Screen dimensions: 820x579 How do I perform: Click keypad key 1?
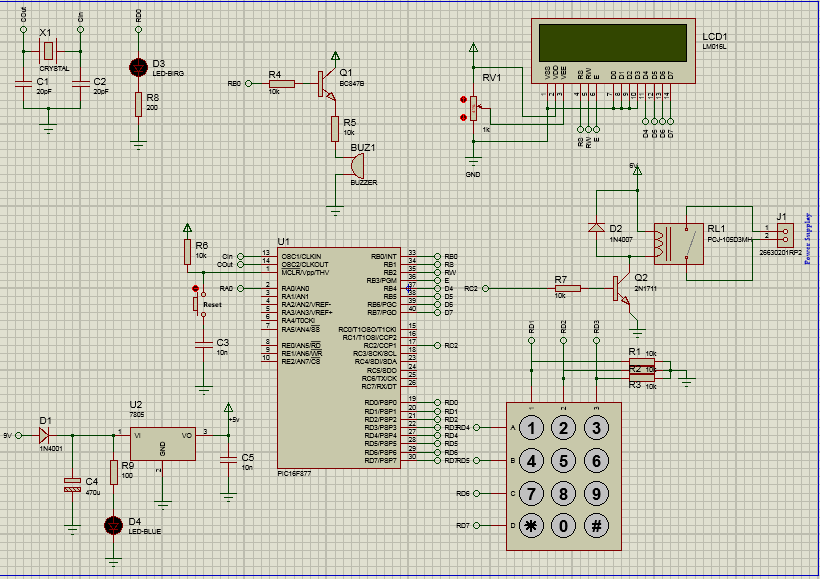531,428
